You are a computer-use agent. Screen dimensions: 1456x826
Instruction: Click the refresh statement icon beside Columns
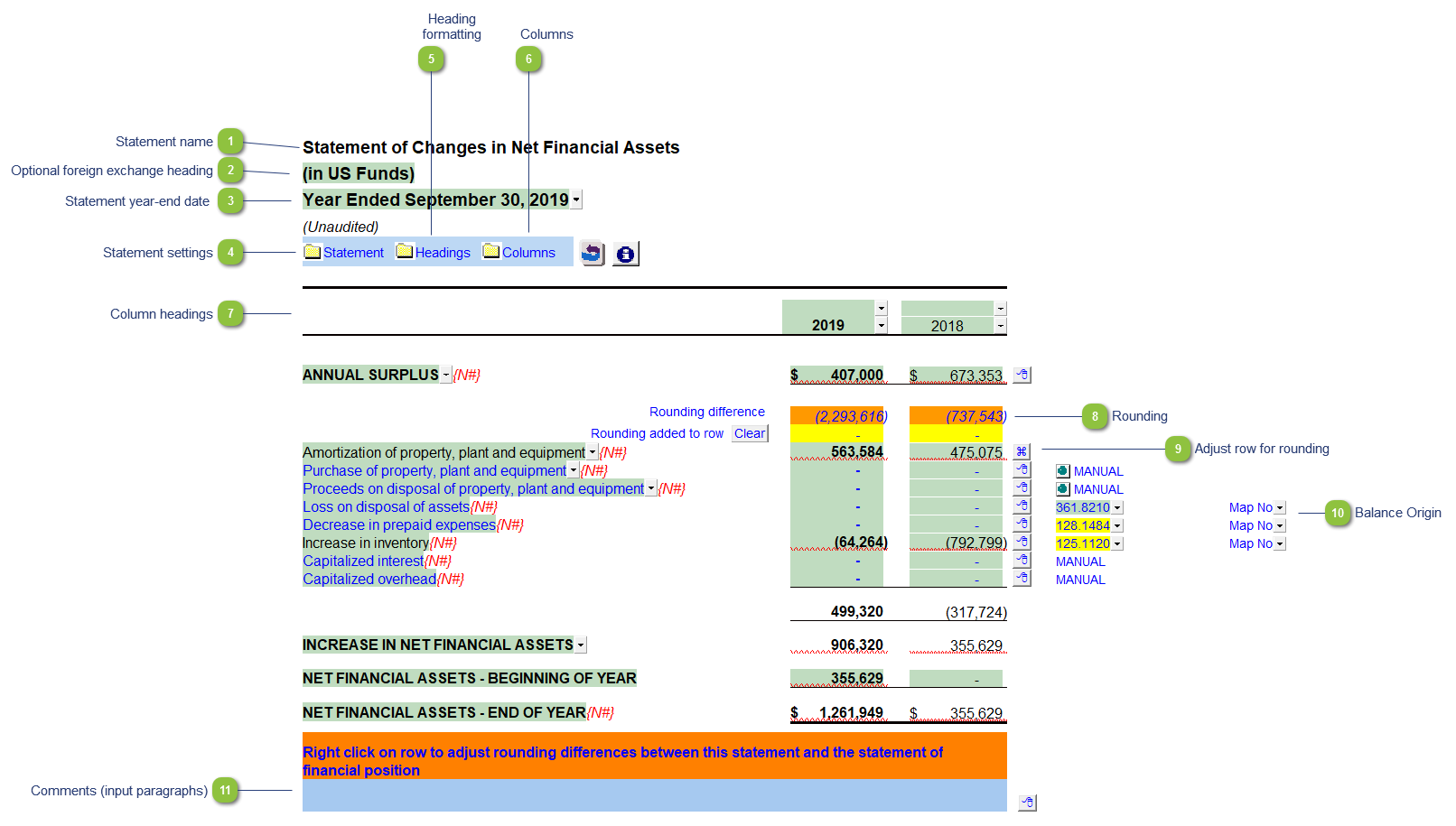pyautogui.click(x=592, y=254)
